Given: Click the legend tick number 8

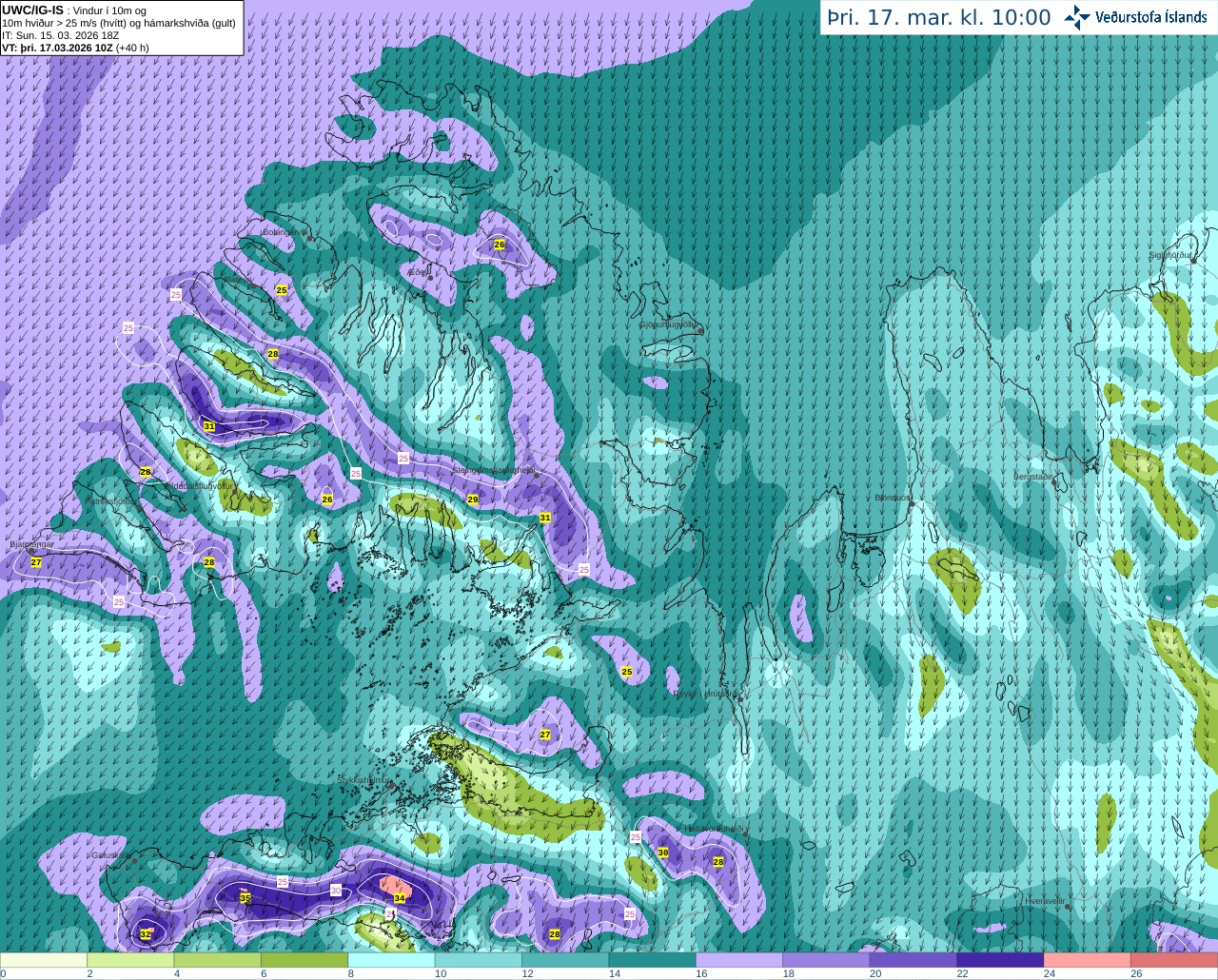Looking at the screenshot, I should pyautogui.click(x=350, y=973).
